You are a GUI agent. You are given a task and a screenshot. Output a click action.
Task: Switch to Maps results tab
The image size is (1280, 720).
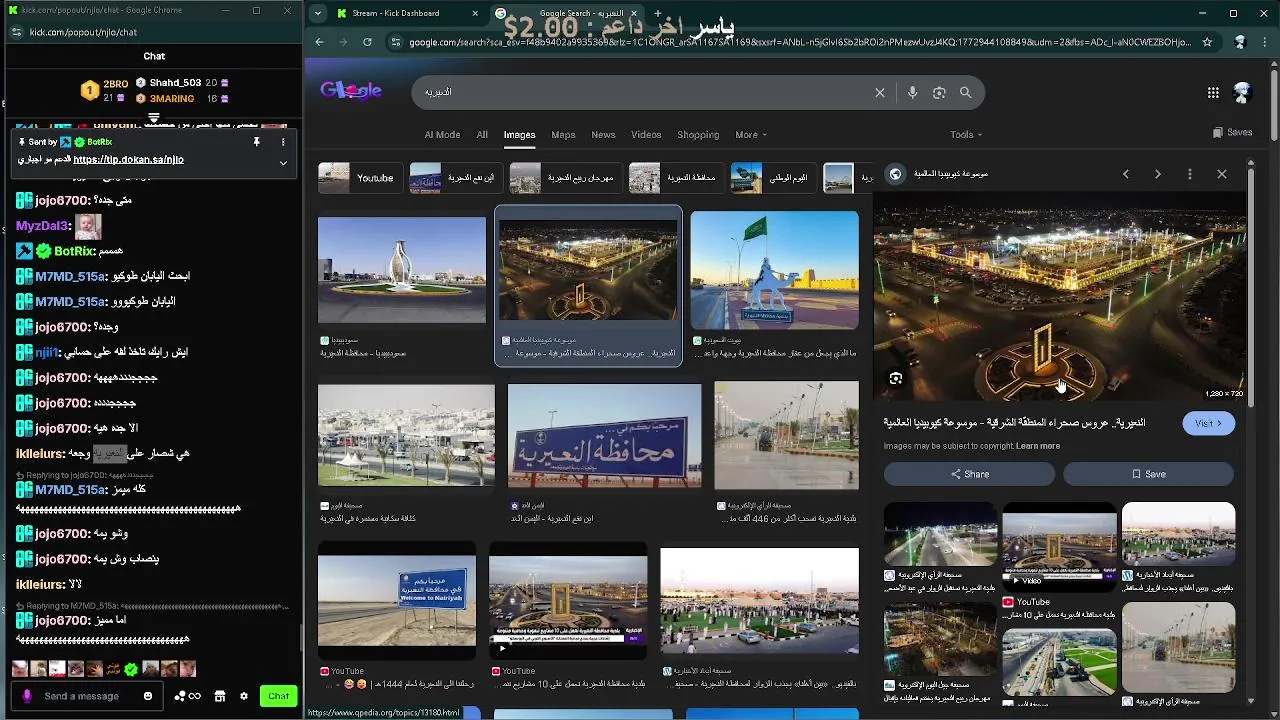[563, 135]
